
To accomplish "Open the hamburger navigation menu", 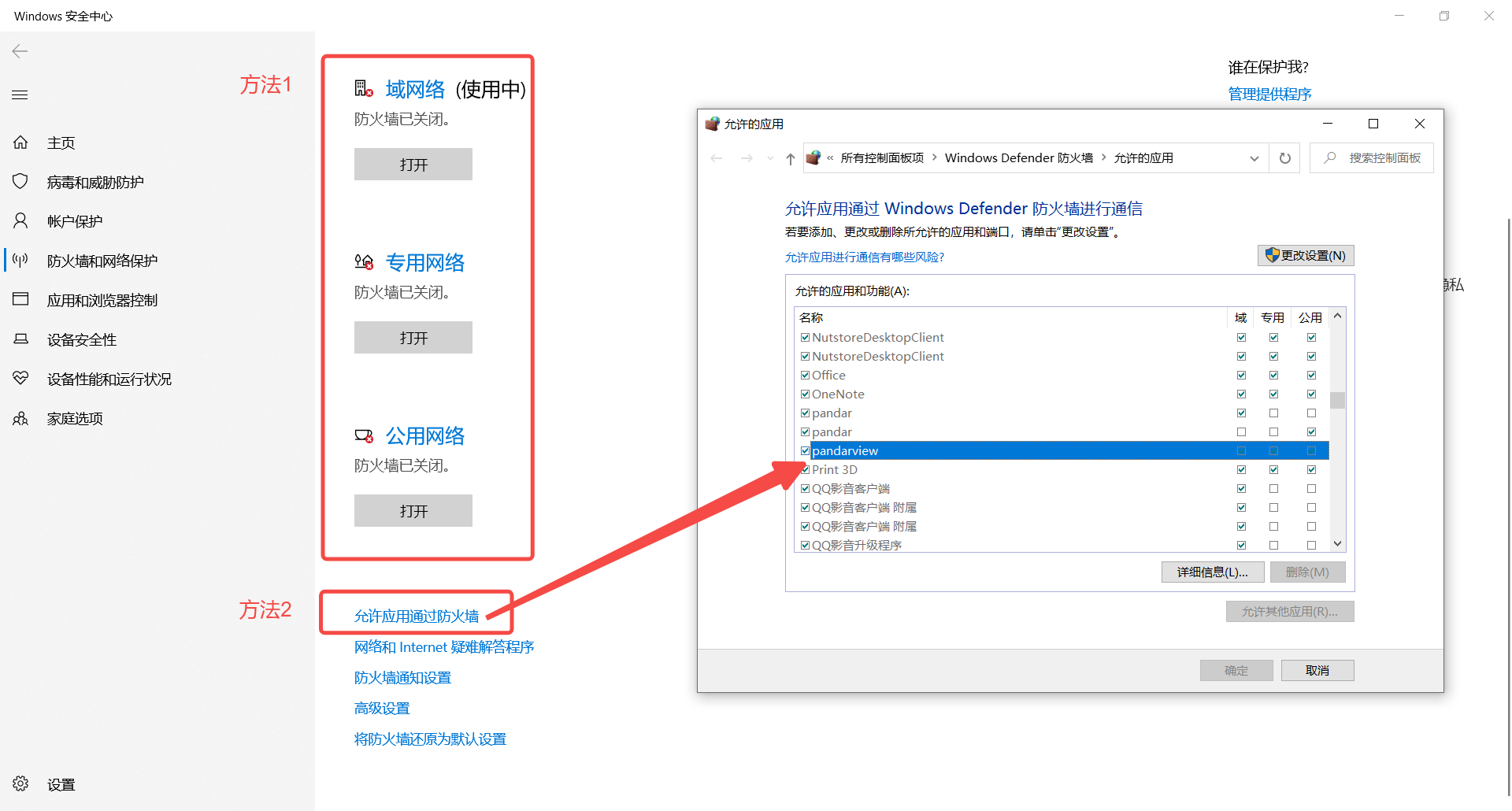I will coord(20,95).
